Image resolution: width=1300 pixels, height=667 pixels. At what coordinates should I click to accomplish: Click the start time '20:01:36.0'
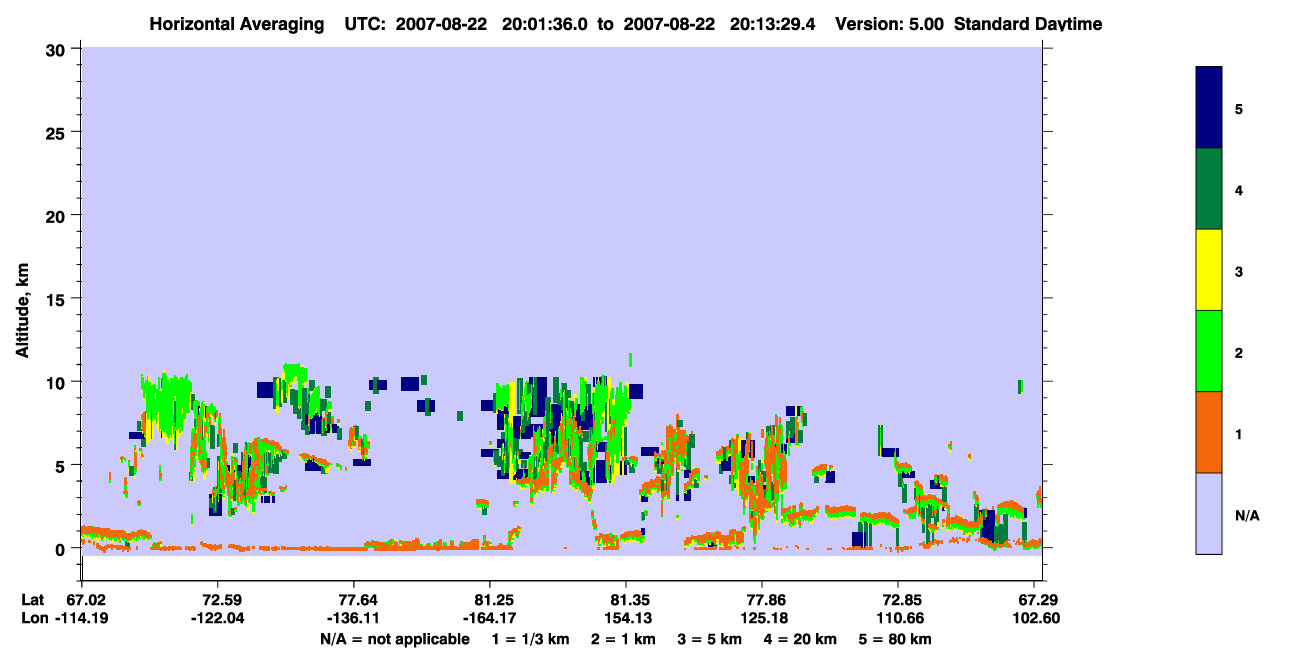pyautogui.click(x=546, y=23)
